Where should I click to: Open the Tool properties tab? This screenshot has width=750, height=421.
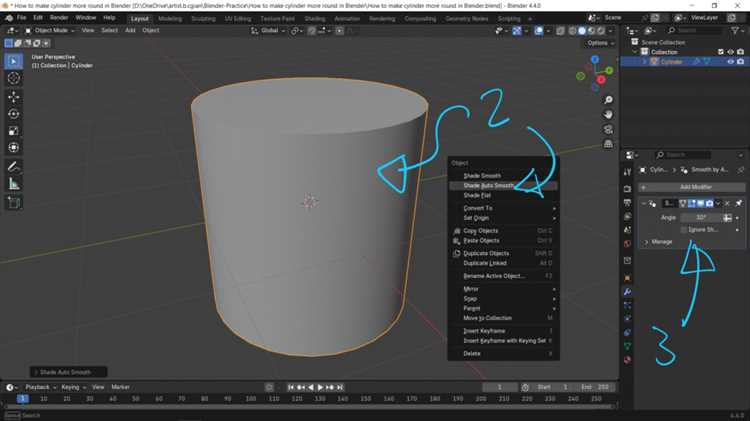(627, 172)
